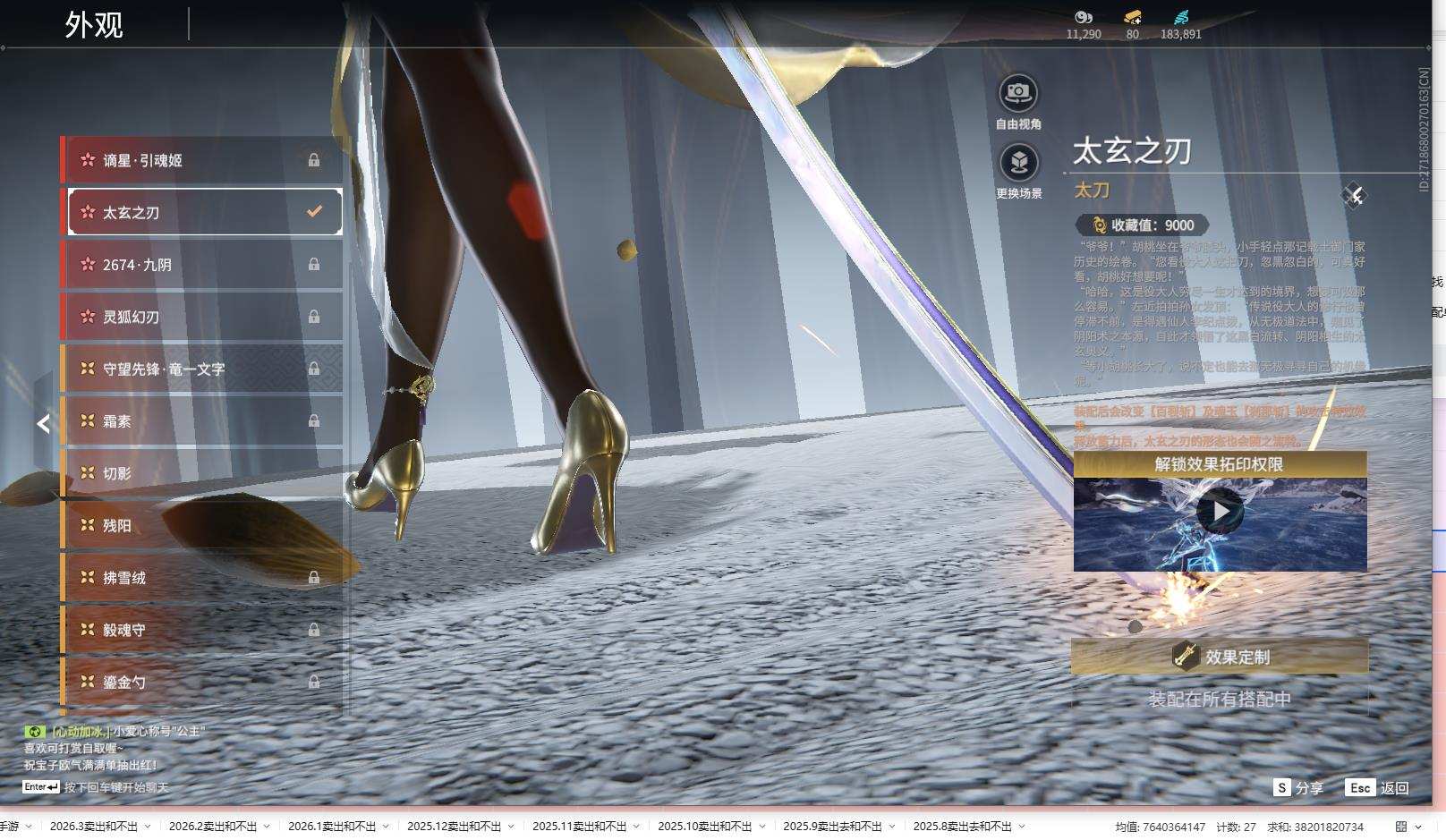Click the blue feather currency icon
The height and width of the screenshot is (840, 1446).
click(1180, 17)
